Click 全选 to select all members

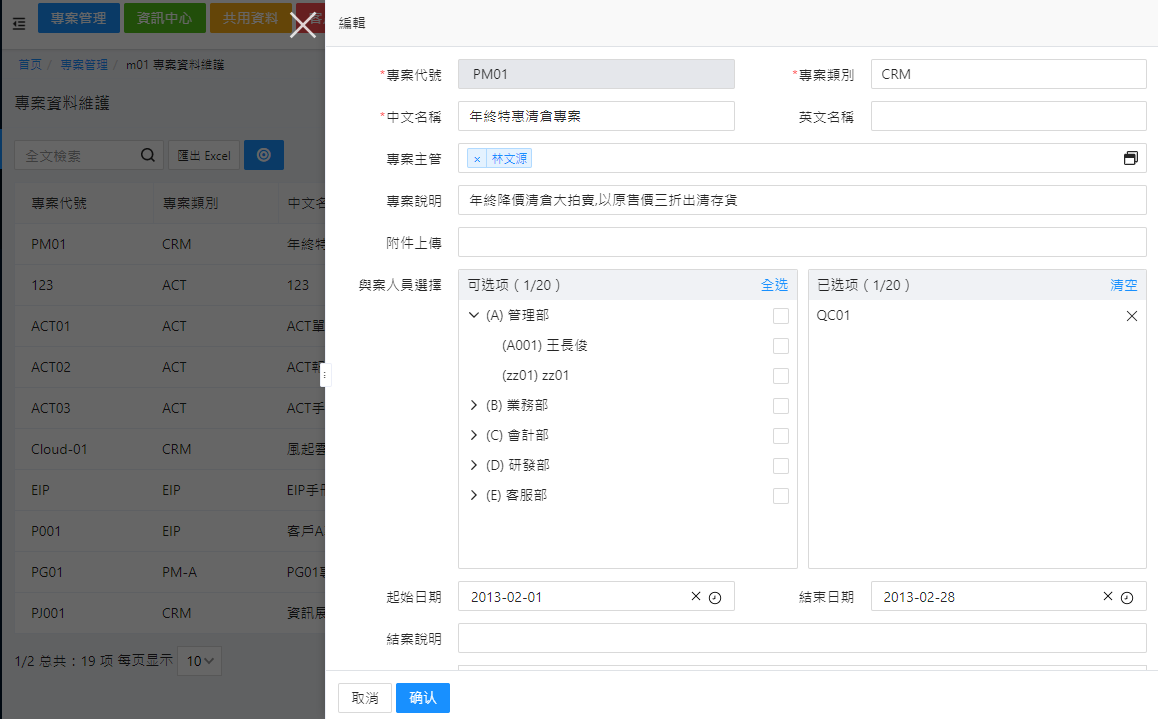click(x=774, y=285)
